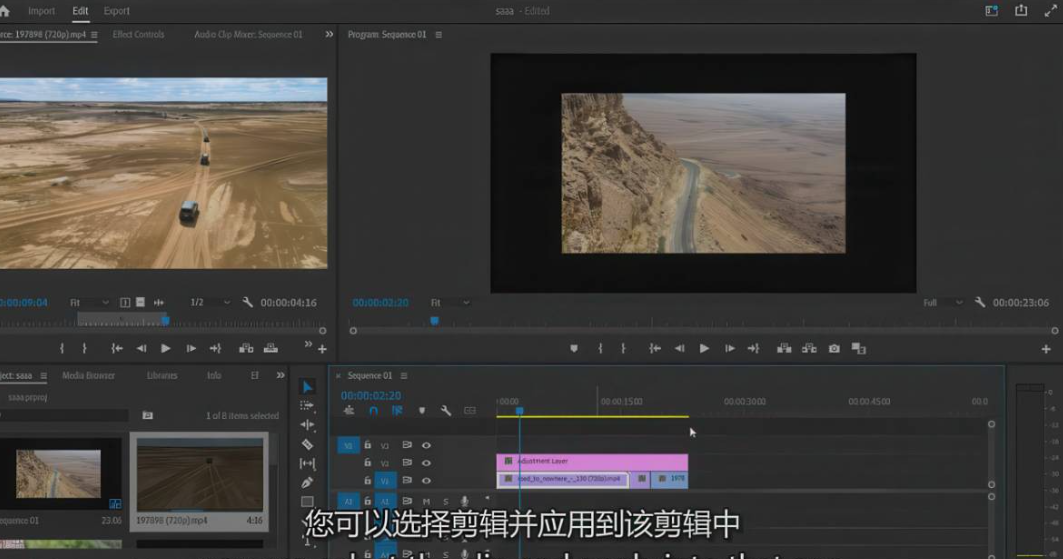Toggle visibility of track V1
The width and height of the screenshot is (1063, 559).
coord(426,481)
